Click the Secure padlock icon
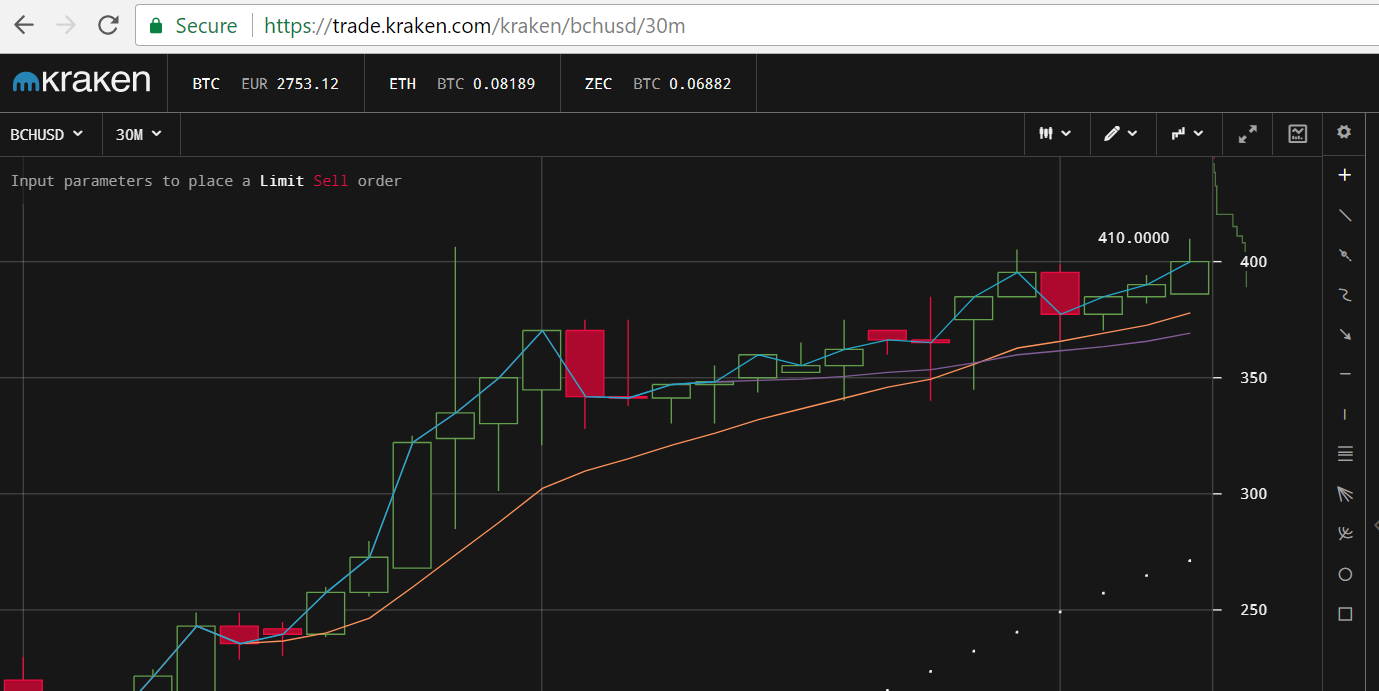 pos(156,26)
